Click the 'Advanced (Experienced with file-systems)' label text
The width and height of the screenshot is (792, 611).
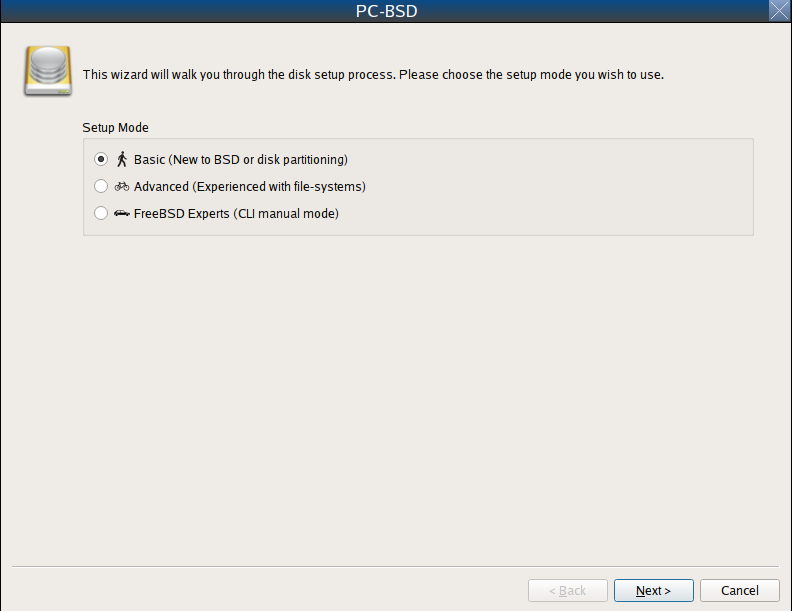click(250, 187)
